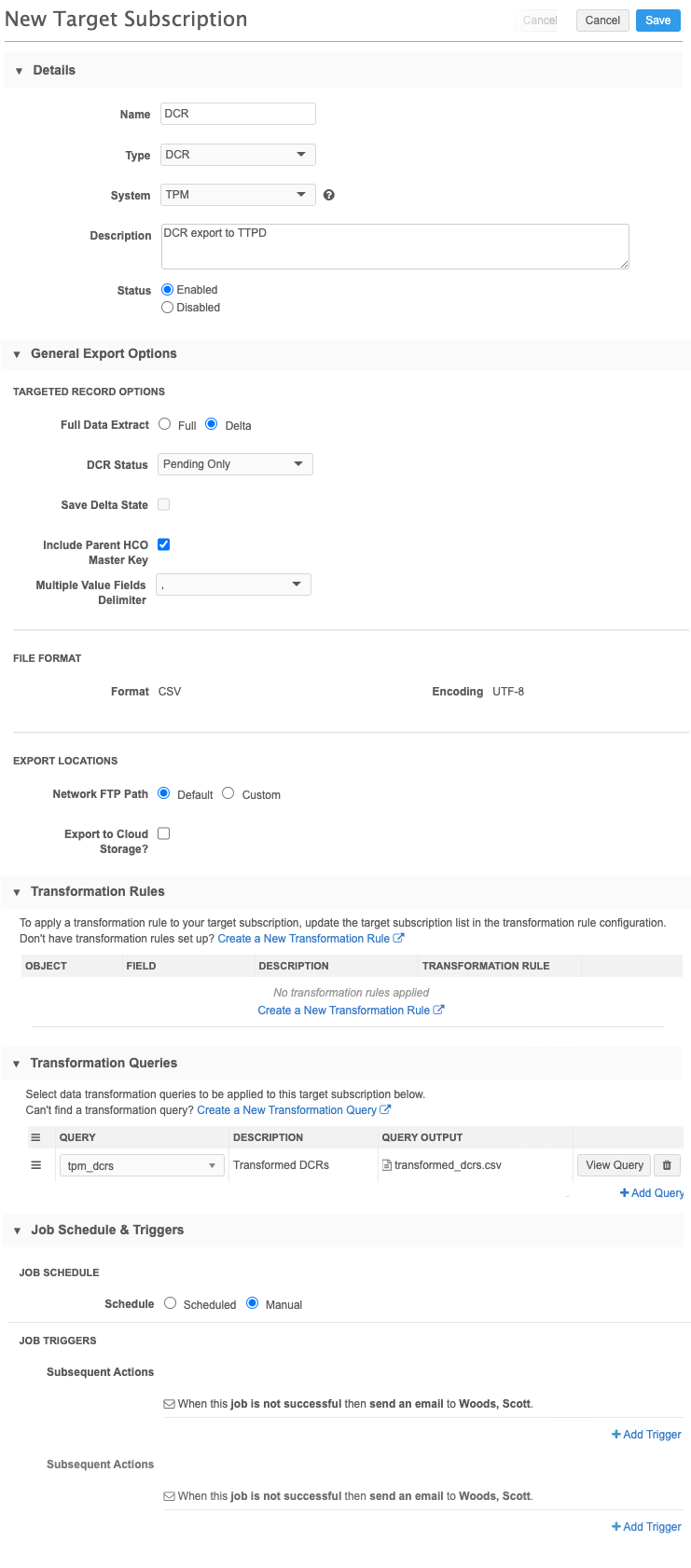This screenshot has height=1568, width=691.
Task: Click the System help question mark icon
Action: point(328,195)
